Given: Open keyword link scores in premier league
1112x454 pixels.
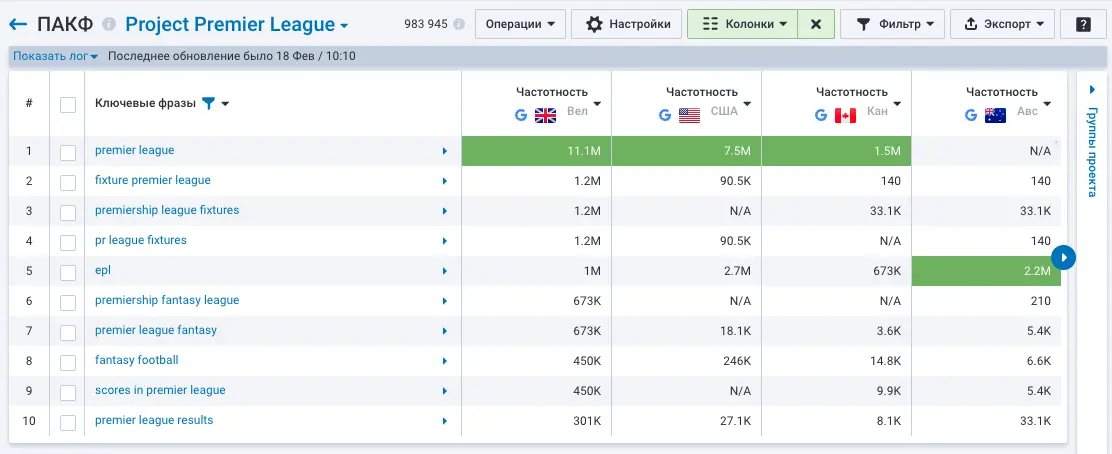Looking at the screenshot, I should click(160, 390).
